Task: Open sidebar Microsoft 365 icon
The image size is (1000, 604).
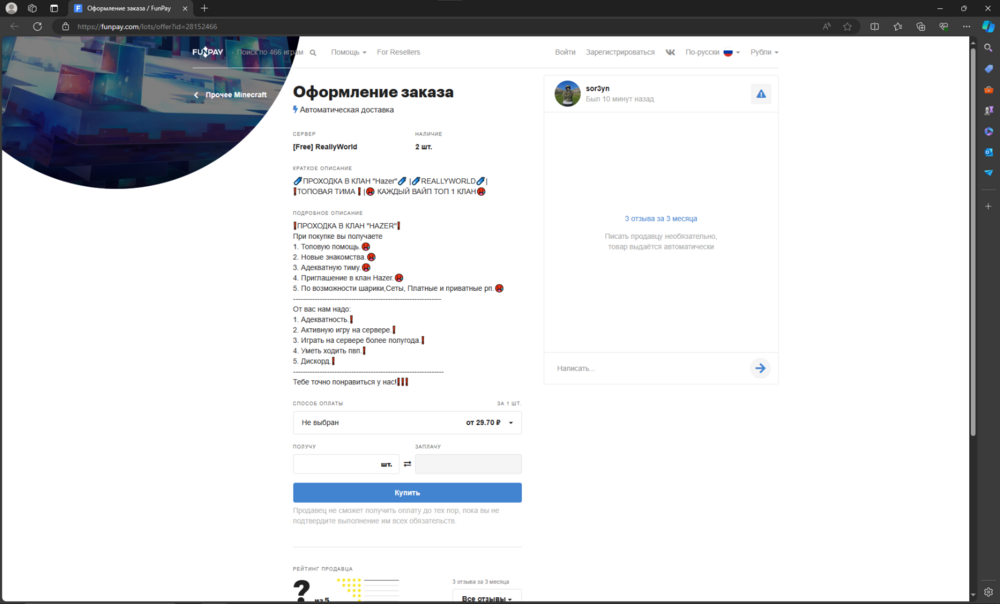Action: tap(989, 131)
